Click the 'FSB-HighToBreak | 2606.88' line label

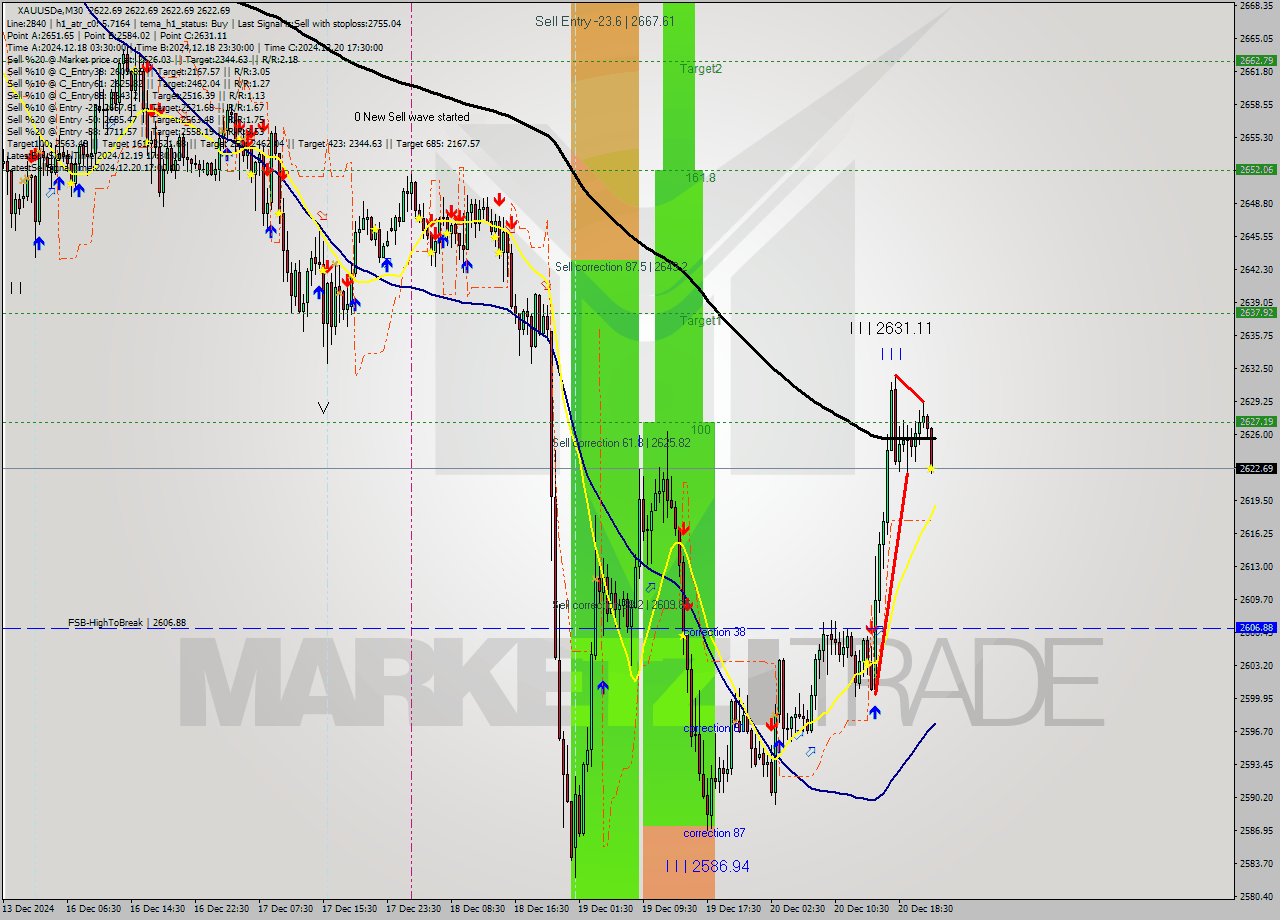pos(127,623)
